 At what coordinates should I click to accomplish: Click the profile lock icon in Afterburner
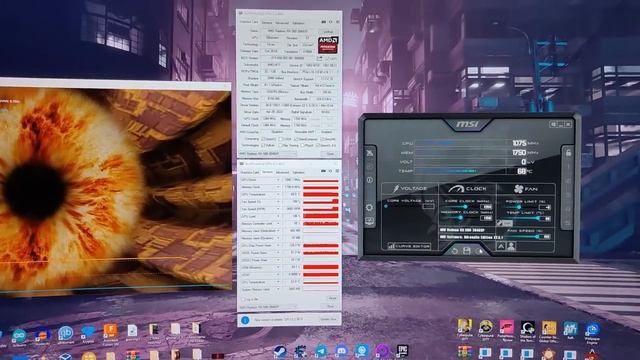(568, 153)
